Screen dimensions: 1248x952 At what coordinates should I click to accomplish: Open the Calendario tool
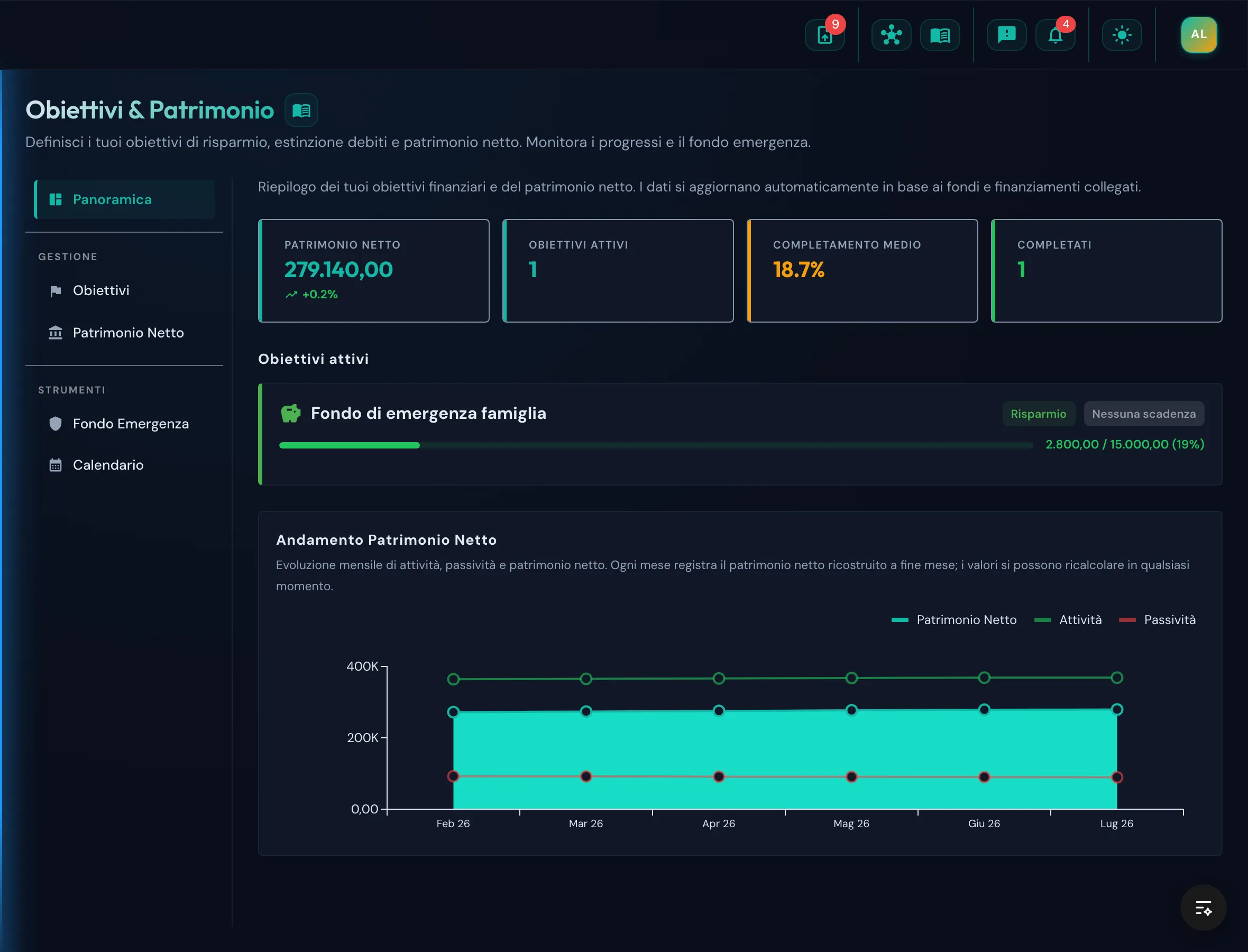[x=125, y=465]
